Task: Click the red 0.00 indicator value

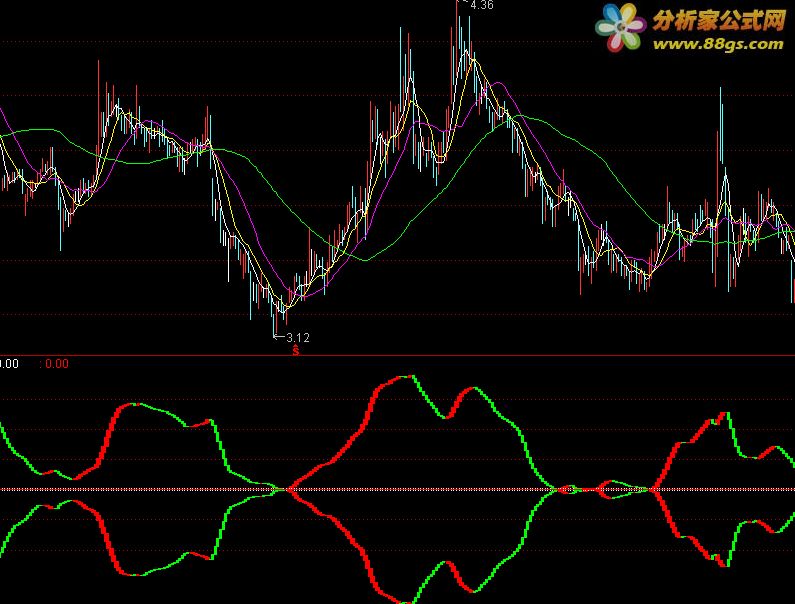Action: pos(57,364)
